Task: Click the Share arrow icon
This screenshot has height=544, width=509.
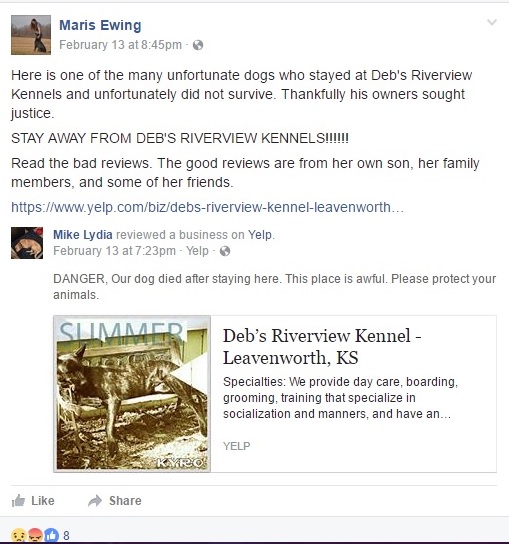Action: (x=95, y=501)
